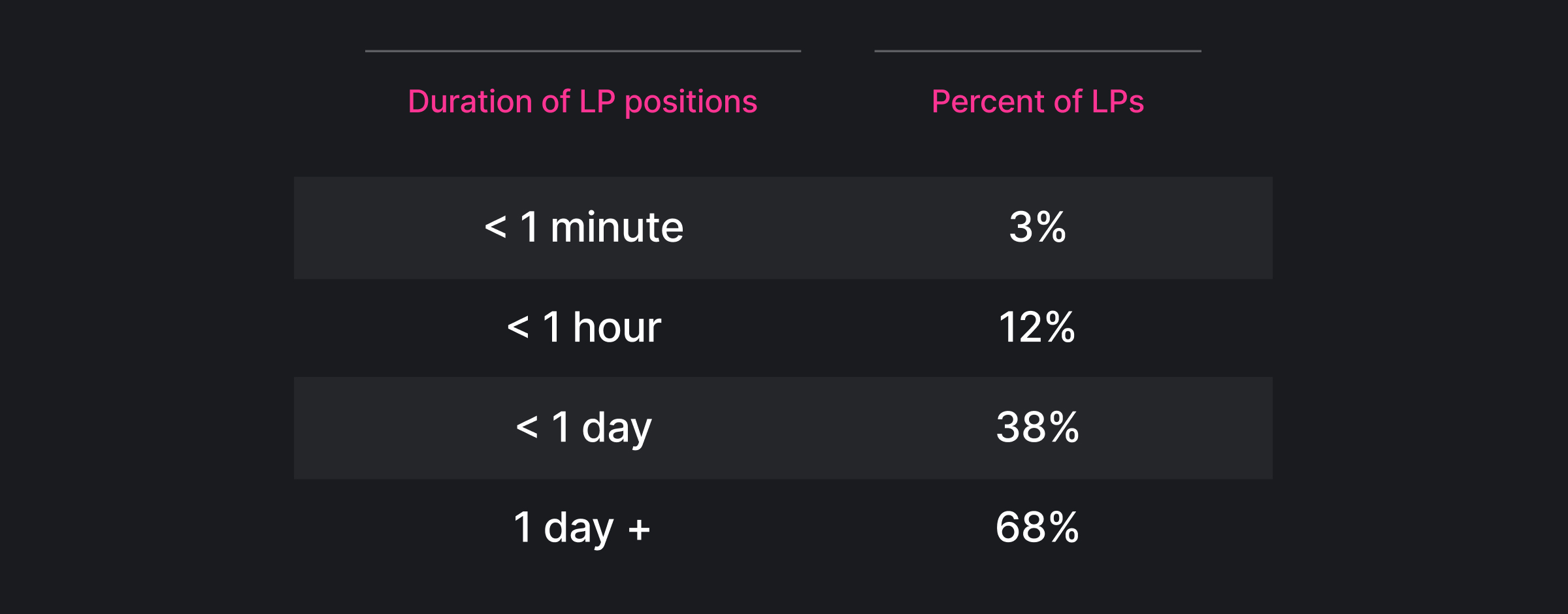Click the less-than symbol in the 38% row
This screenshot has height=614, width=1568.
tap(527, 428)
